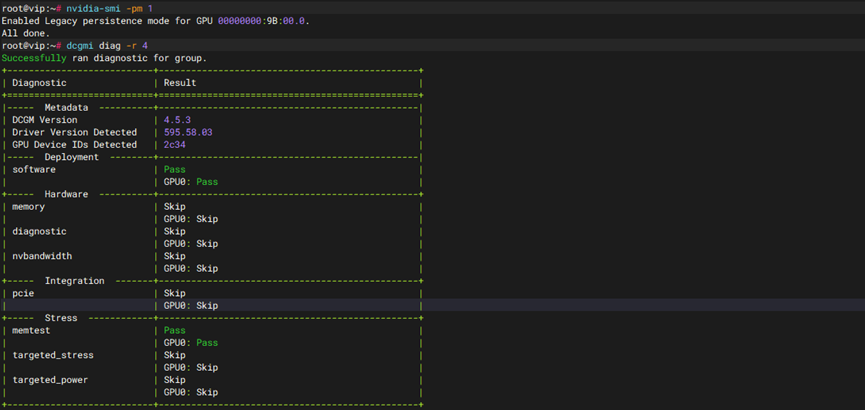Click 'GPU0: Skip' under targeted_stress

point(191,368)
